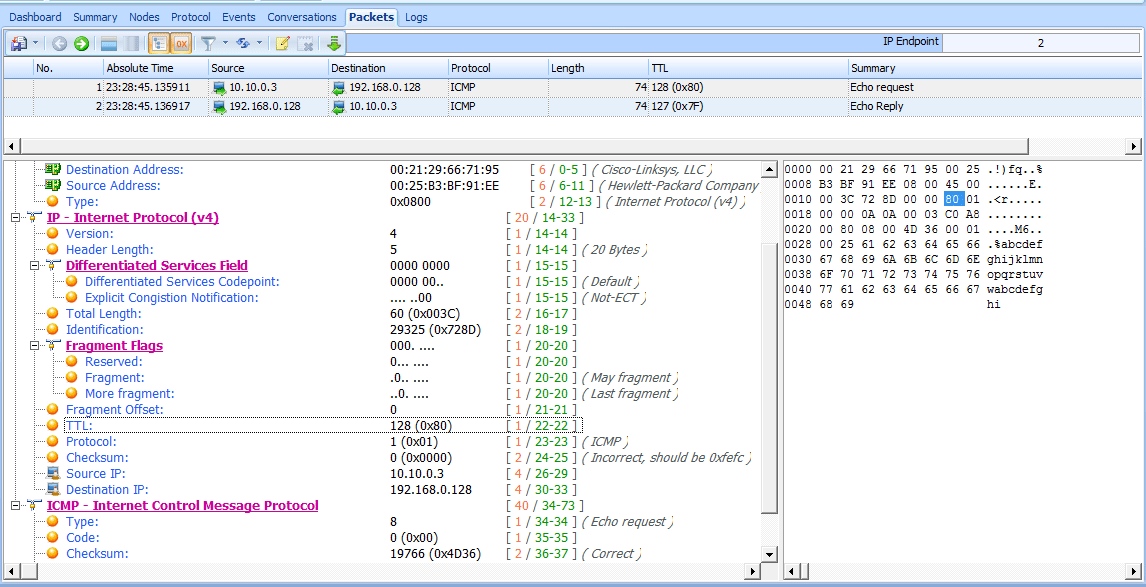This screenshot has height=587, width=1146.
Task: Click the Destination IP computer icon
Action: click(53, 490)
